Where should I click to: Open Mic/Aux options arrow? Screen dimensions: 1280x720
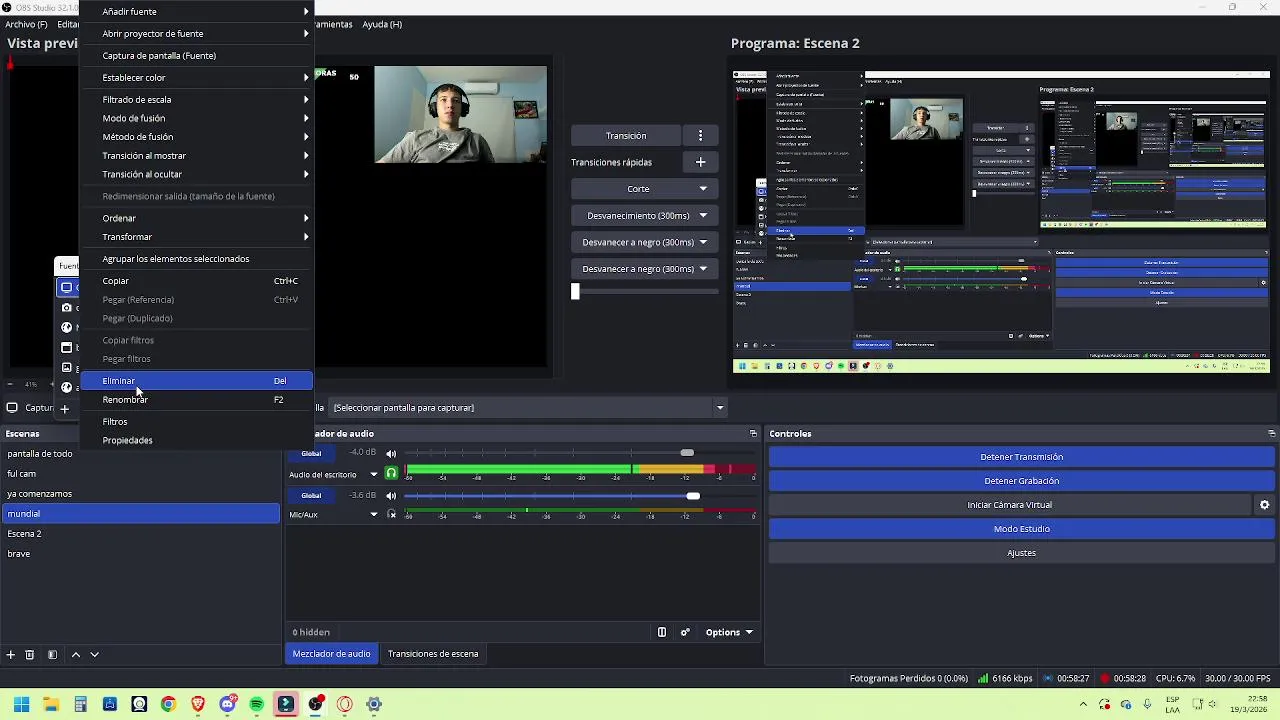coord(374,515)
